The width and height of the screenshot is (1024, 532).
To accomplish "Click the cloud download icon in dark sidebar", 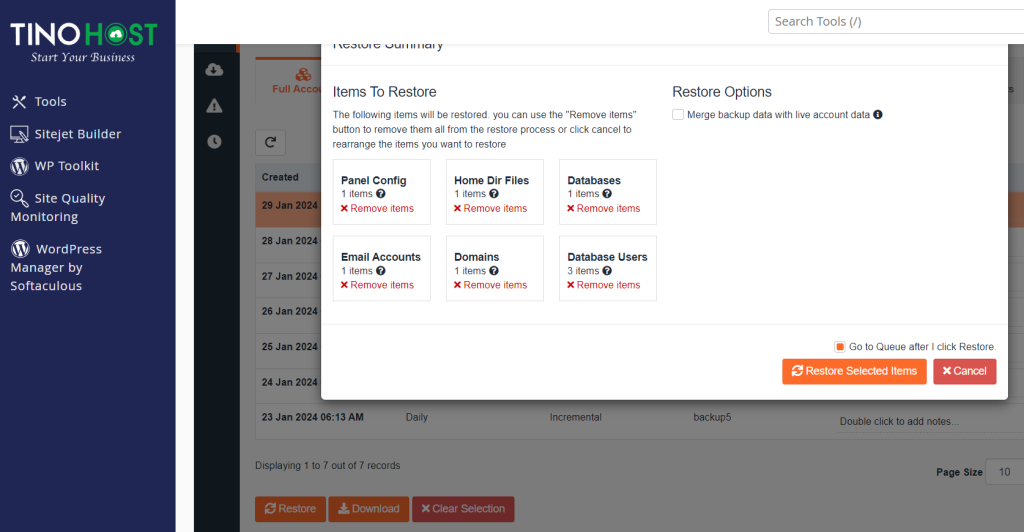I will tap(214, 69).
